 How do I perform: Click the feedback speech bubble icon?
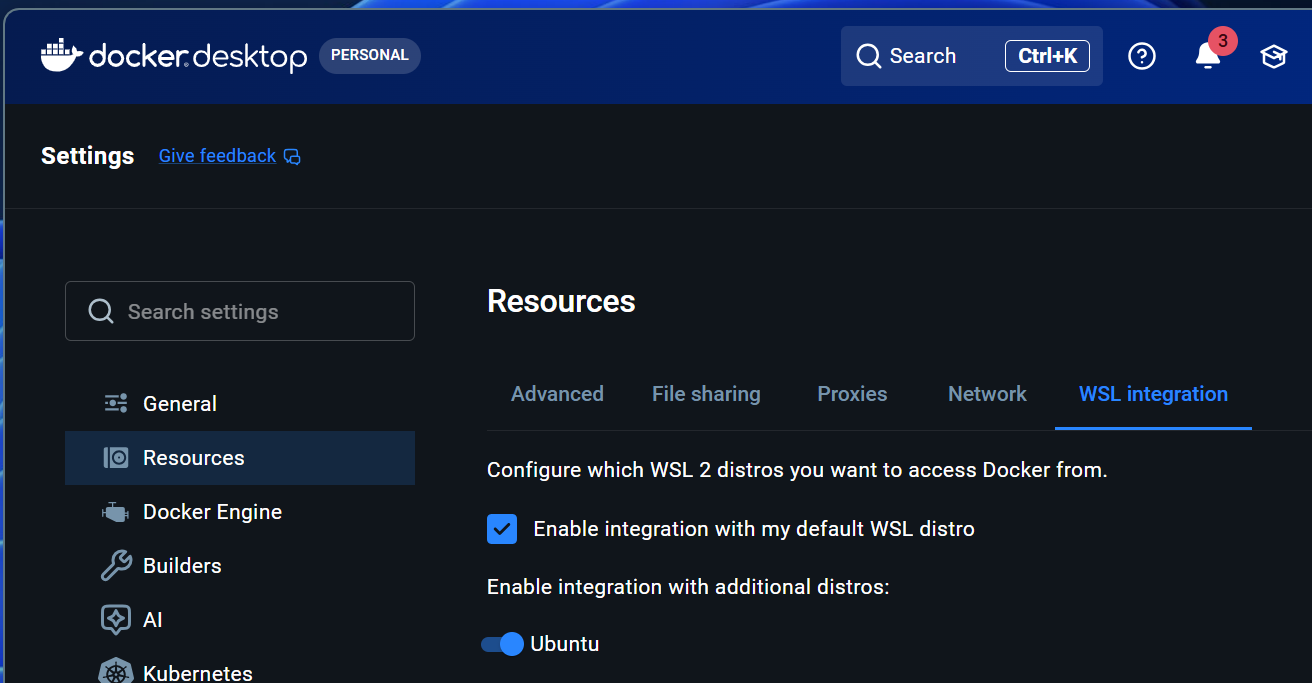292,156
